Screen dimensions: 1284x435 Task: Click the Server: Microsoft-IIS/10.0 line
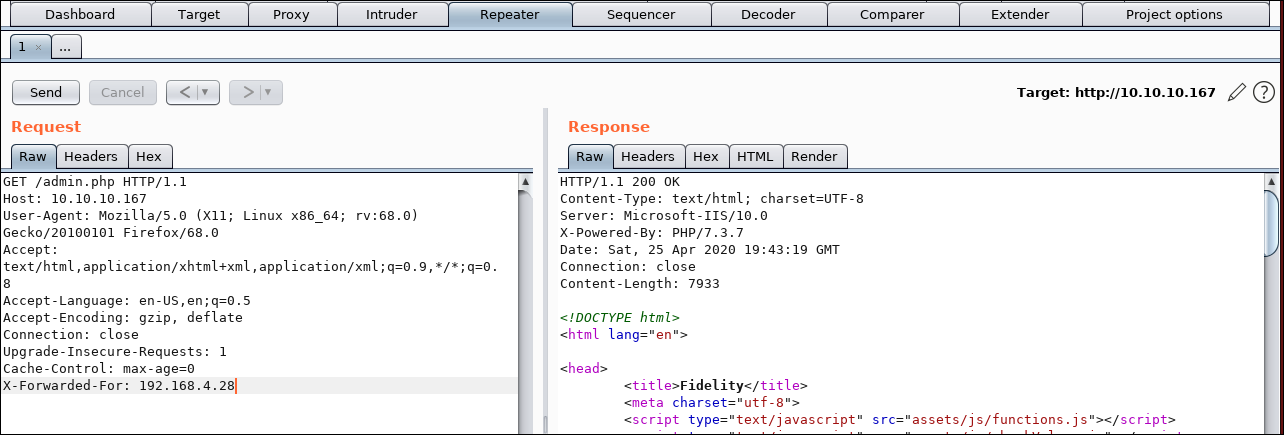click(x=664, y=216)
